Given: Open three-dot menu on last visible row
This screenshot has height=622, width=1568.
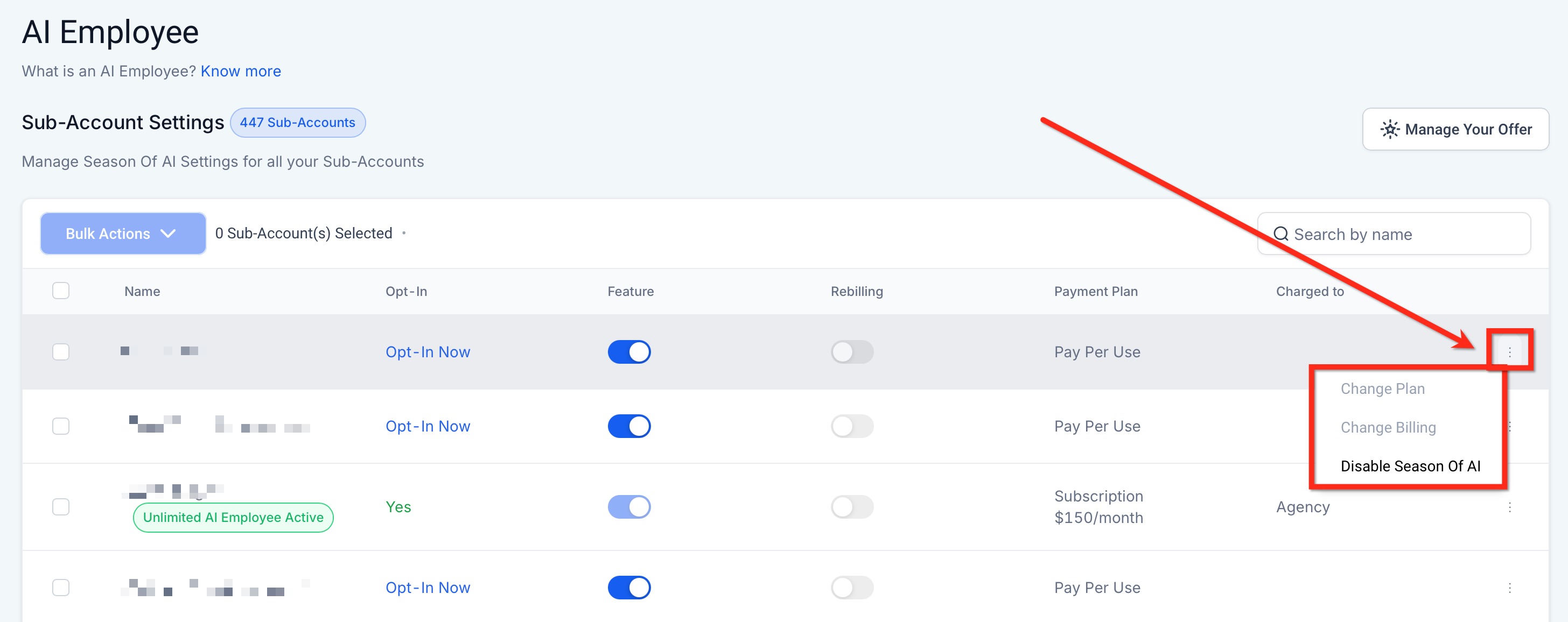Looking at the screenshot, I should point(1509,588).
